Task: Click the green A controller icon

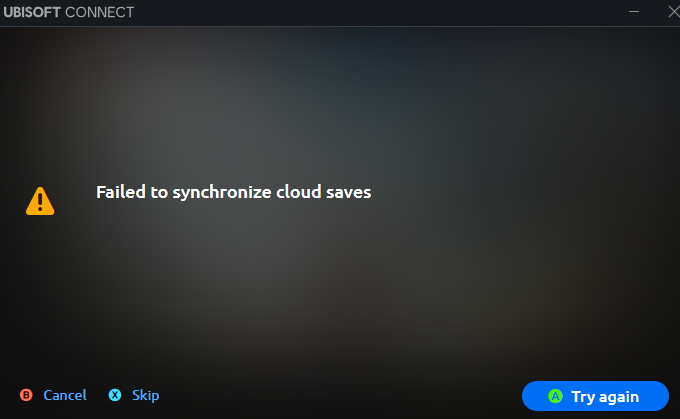Action: tap(555, 396)
